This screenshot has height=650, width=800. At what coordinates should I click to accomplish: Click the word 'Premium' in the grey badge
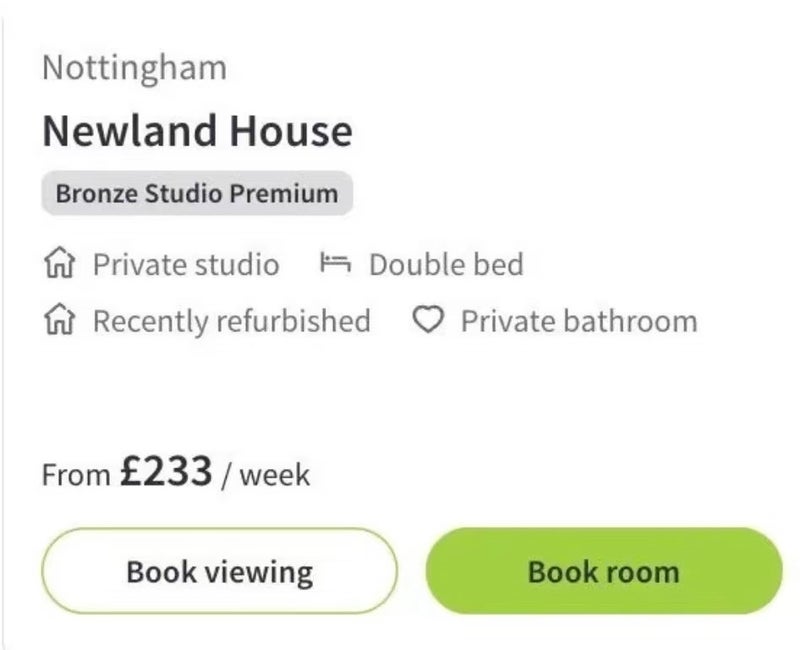285,193
